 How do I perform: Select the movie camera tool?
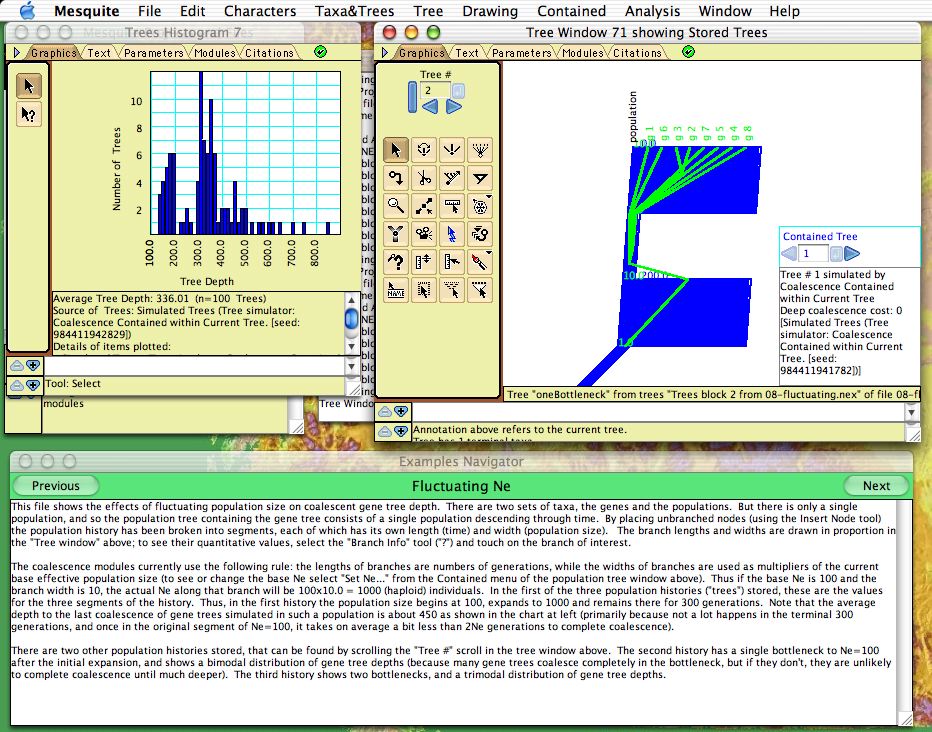(425, 234)
